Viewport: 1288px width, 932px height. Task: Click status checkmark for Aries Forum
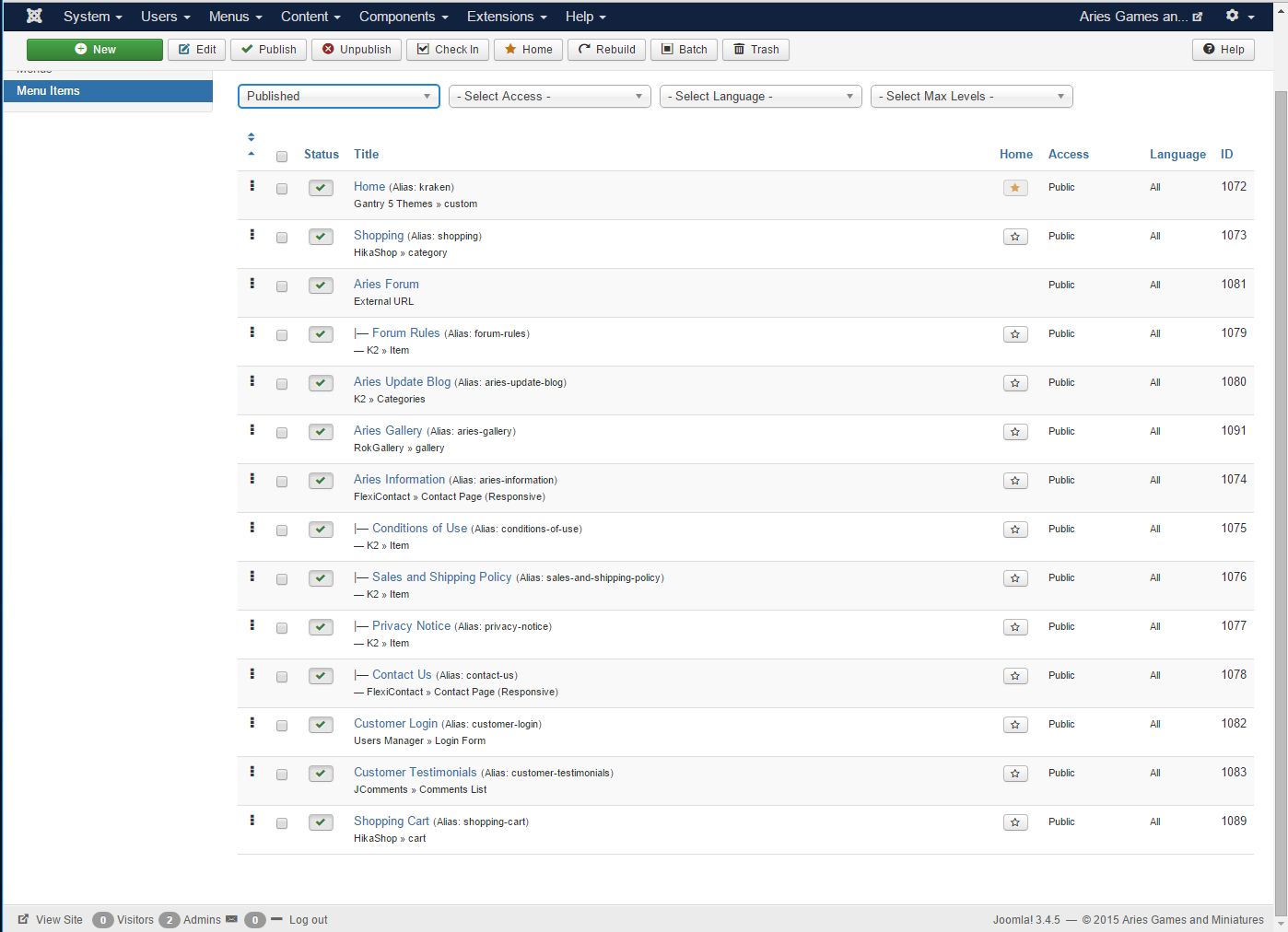point(321,285)
